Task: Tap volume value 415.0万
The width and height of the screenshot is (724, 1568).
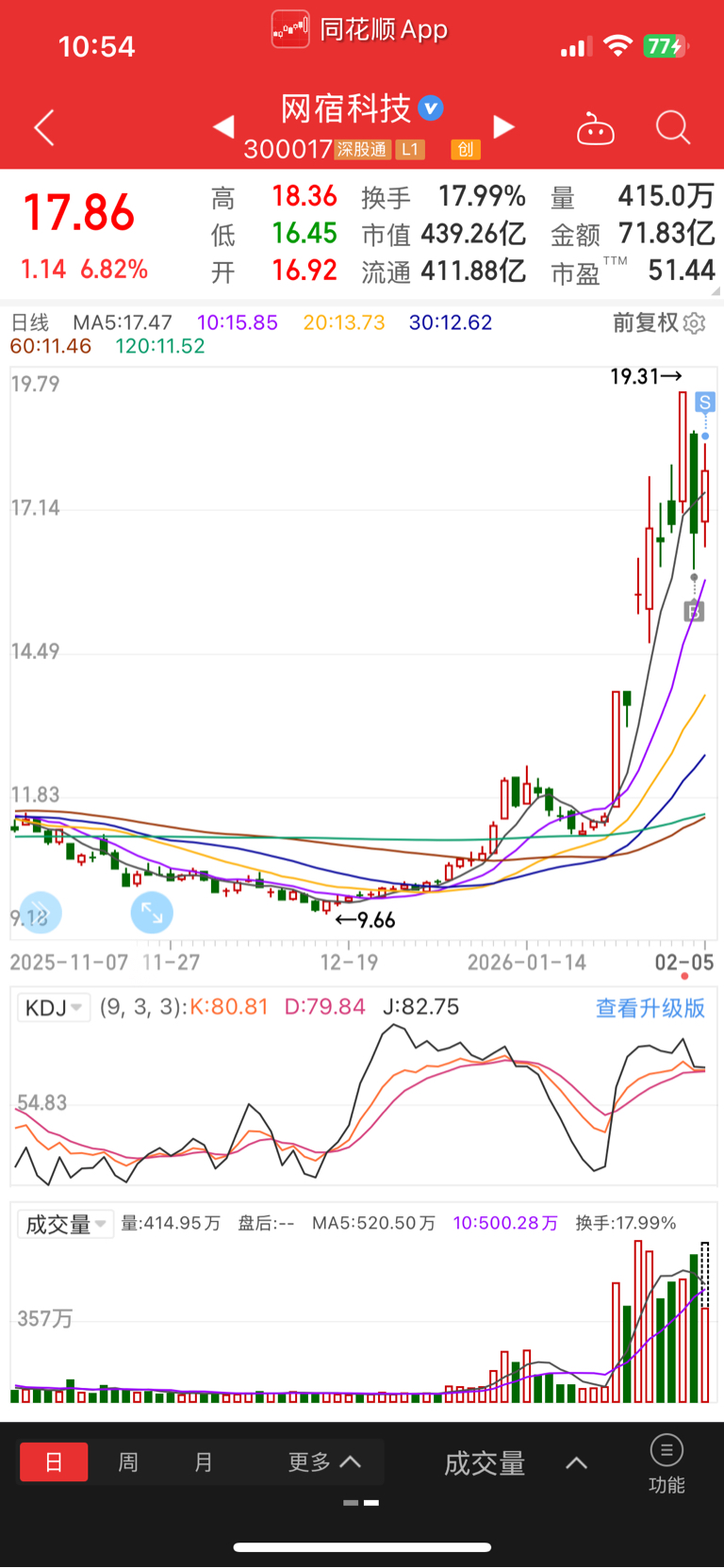Action: 666,196
